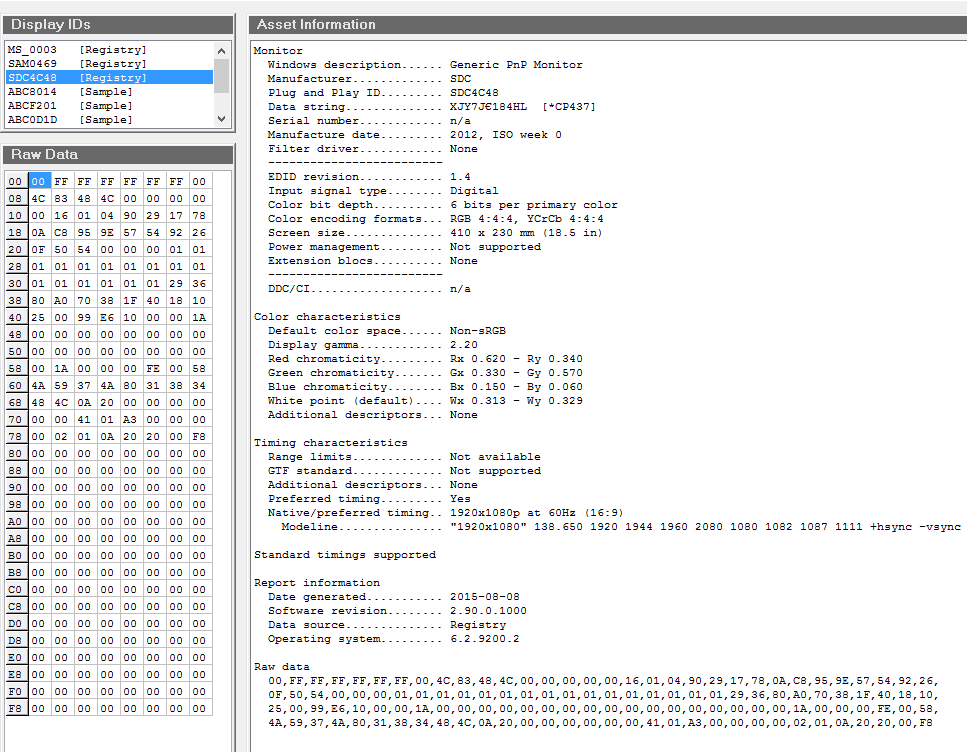Click the Windows description line
This screenshot has height=752, width=967.
pyautogui.click(x=425, y=65)
